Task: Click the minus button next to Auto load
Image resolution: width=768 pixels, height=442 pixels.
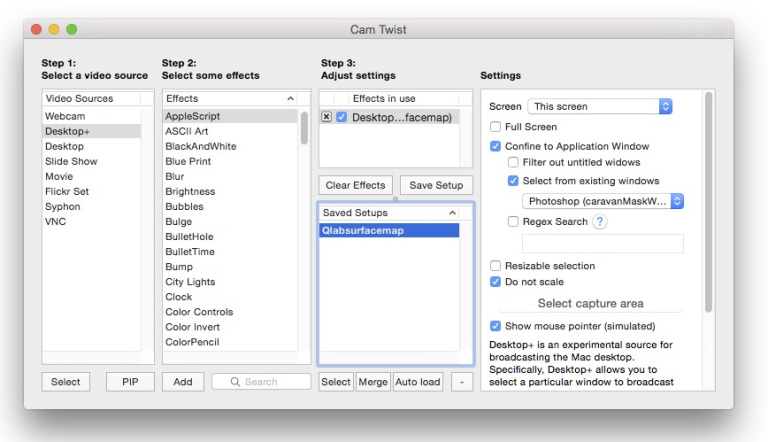Action: click(461, 382)
